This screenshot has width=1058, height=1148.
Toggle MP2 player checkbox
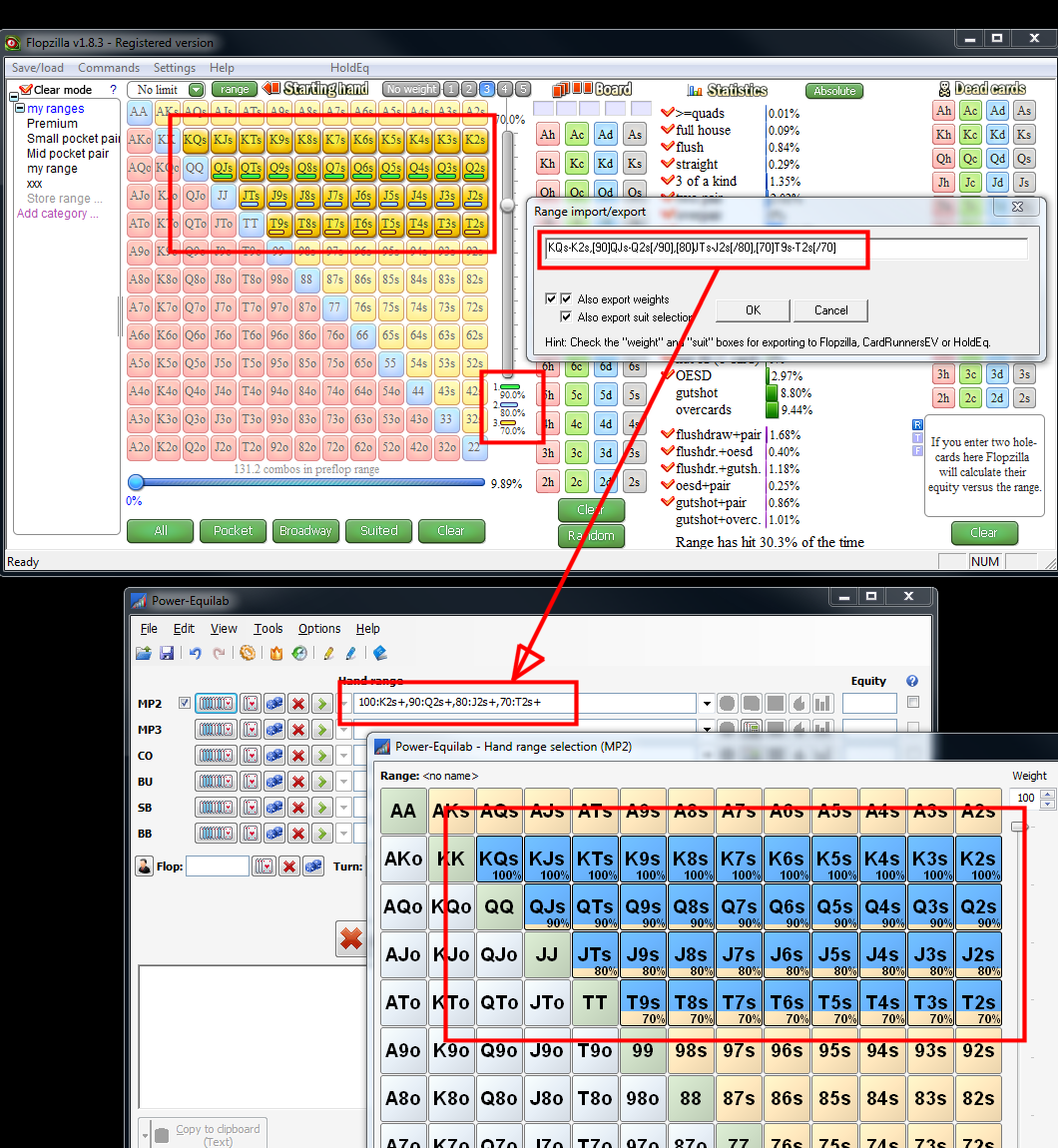pyautogui.click(x=185, y=703)
